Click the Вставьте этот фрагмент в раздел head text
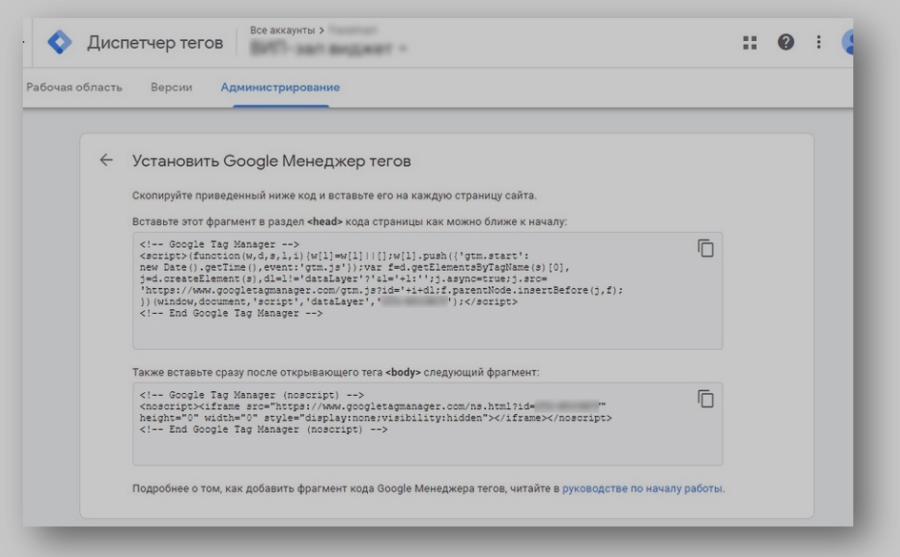 tap(349, 222)
